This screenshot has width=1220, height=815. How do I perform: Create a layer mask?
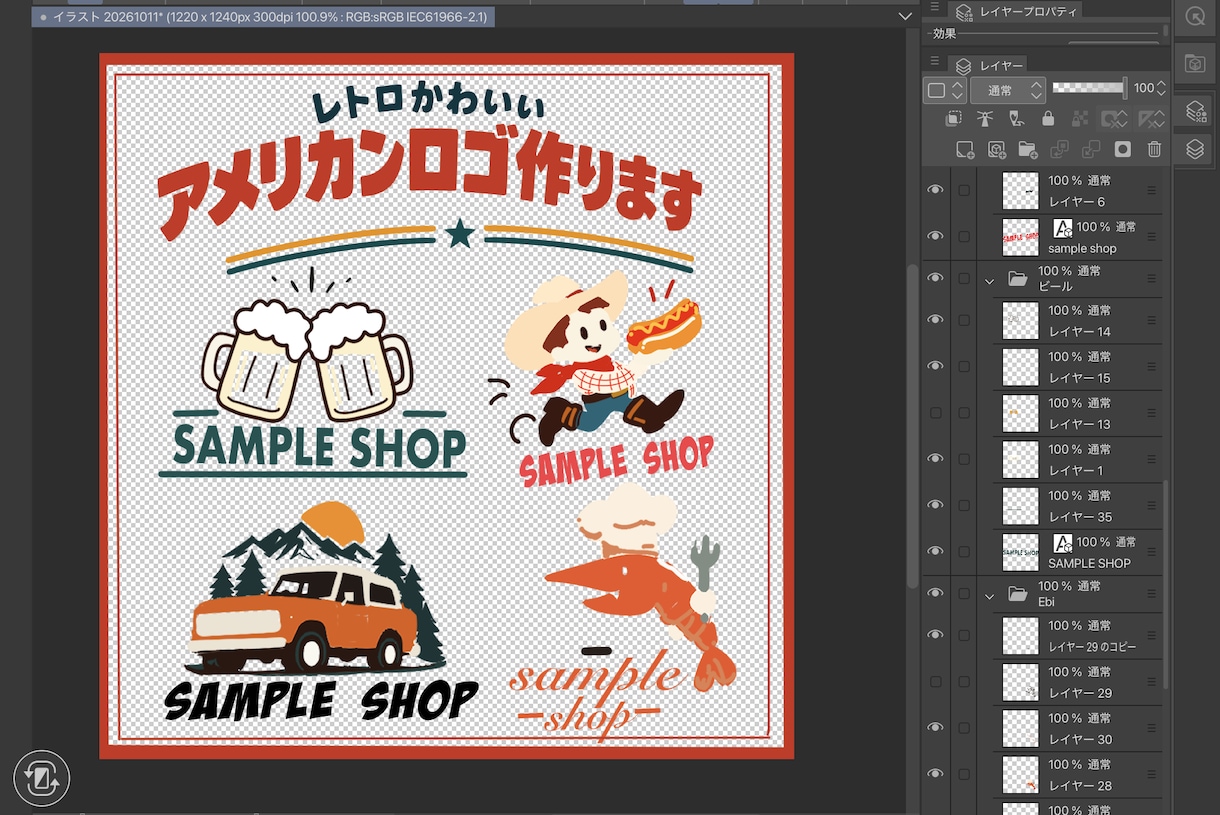click(1122, 149)
